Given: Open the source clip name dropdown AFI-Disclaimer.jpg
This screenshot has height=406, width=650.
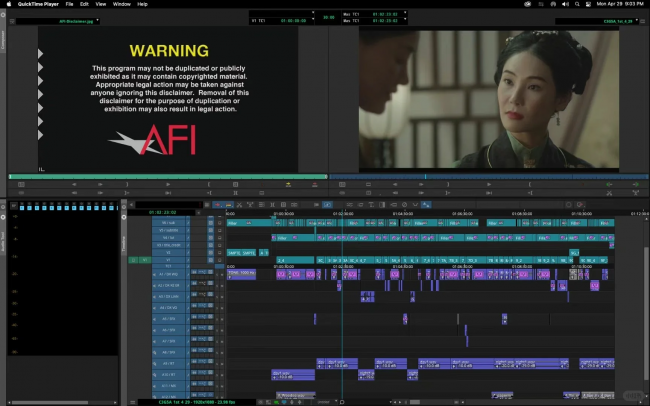Looking at the screenshot, I should (x=98, y=21).
